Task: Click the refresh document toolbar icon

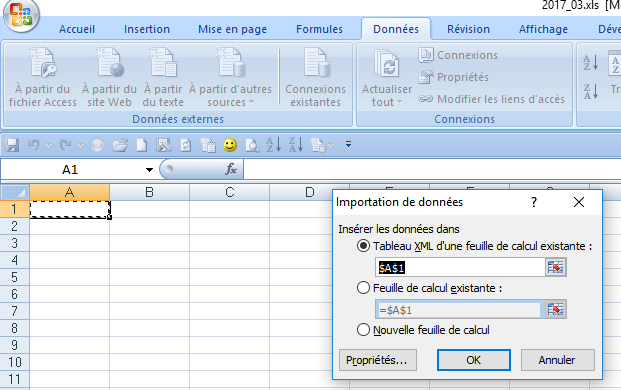Action: (186, 145)
